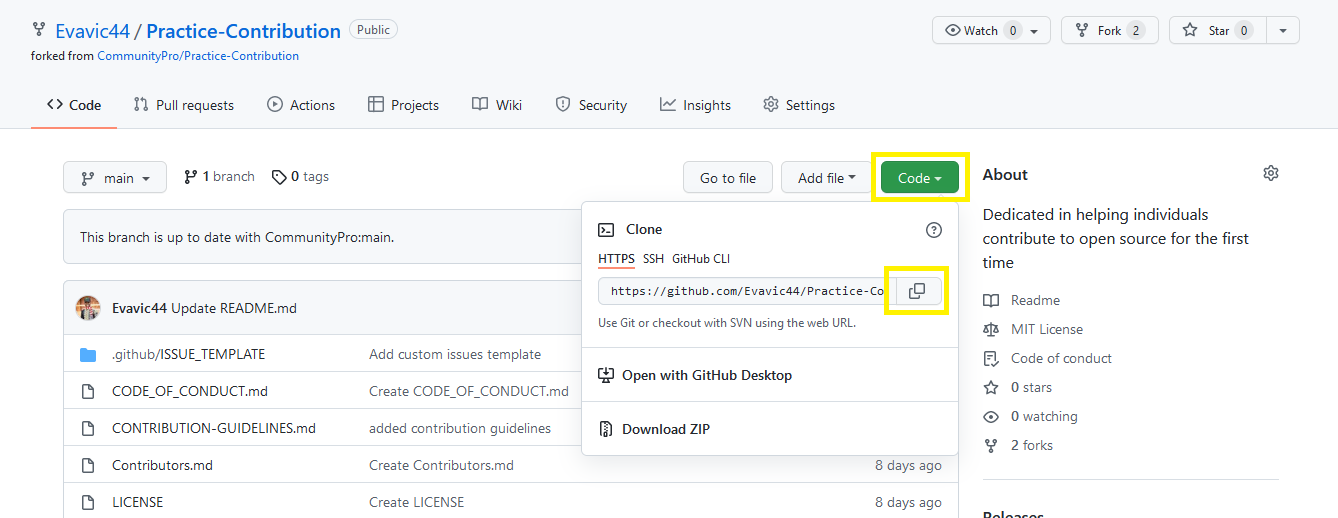Screen dimensions: 1338x518
Task: Open the main branch selector dropdown
Action: click(x=115, y=178)
